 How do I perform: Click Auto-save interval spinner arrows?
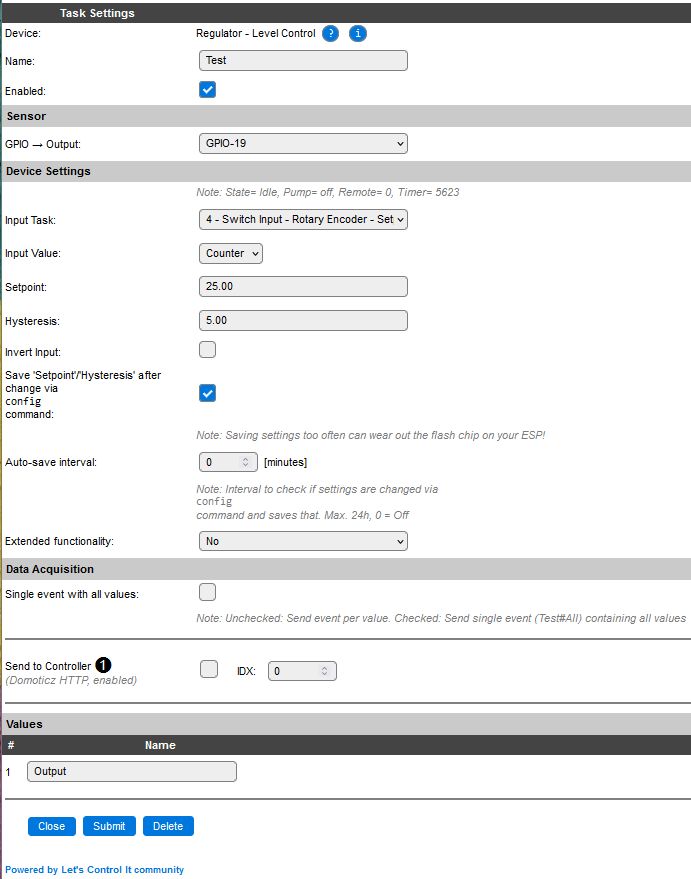(x=245, y=462)
